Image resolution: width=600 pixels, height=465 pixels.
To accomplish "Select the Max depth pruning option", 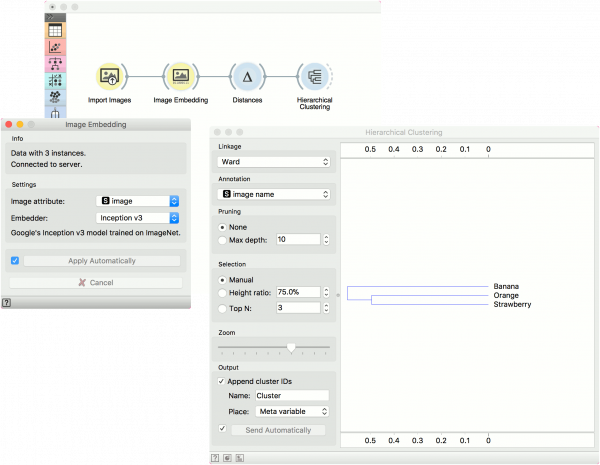I will (x=222, y=240).
